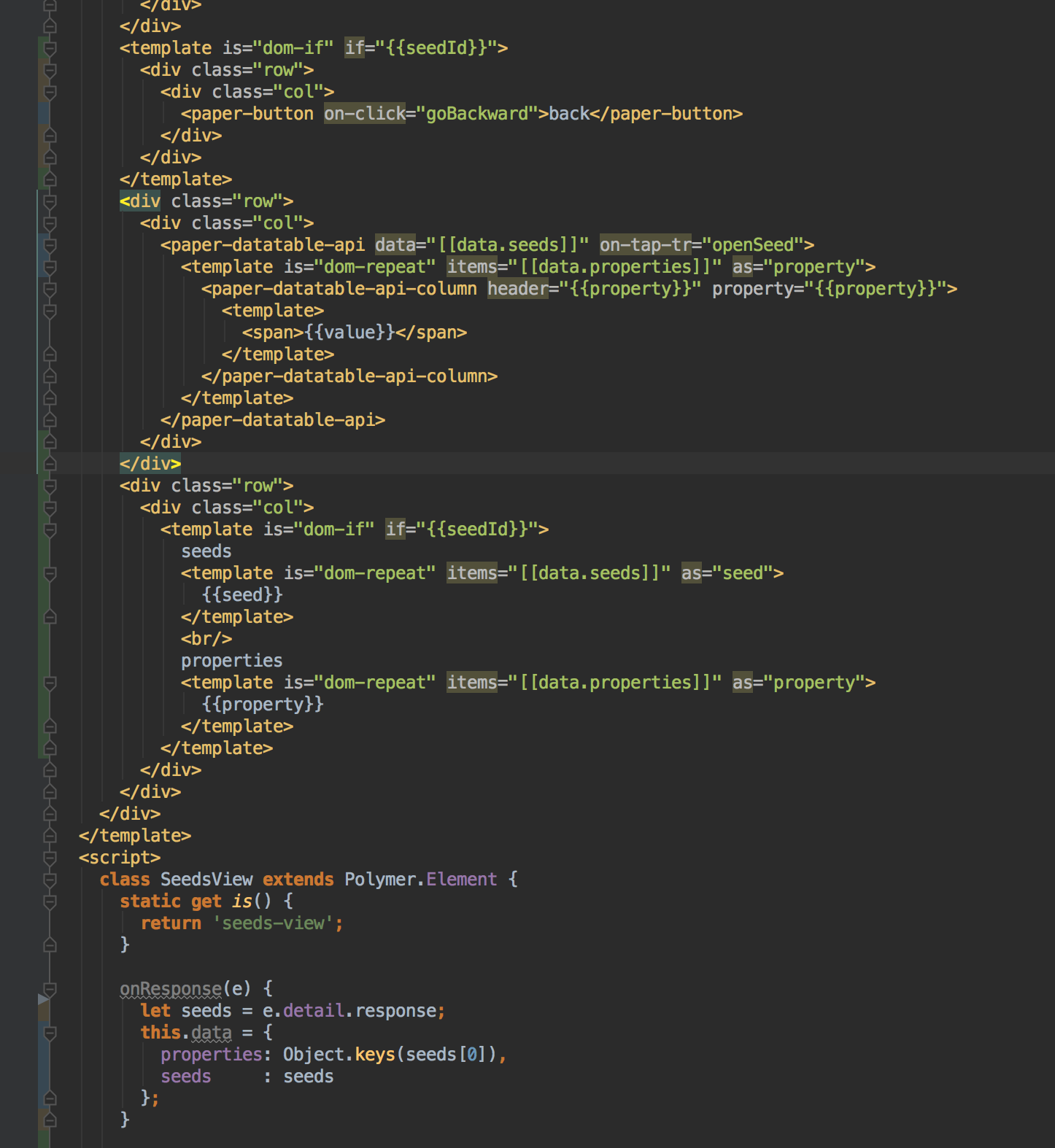
Task: Click the return keyword
Action: pyautogui.click(x=171, y=923)
